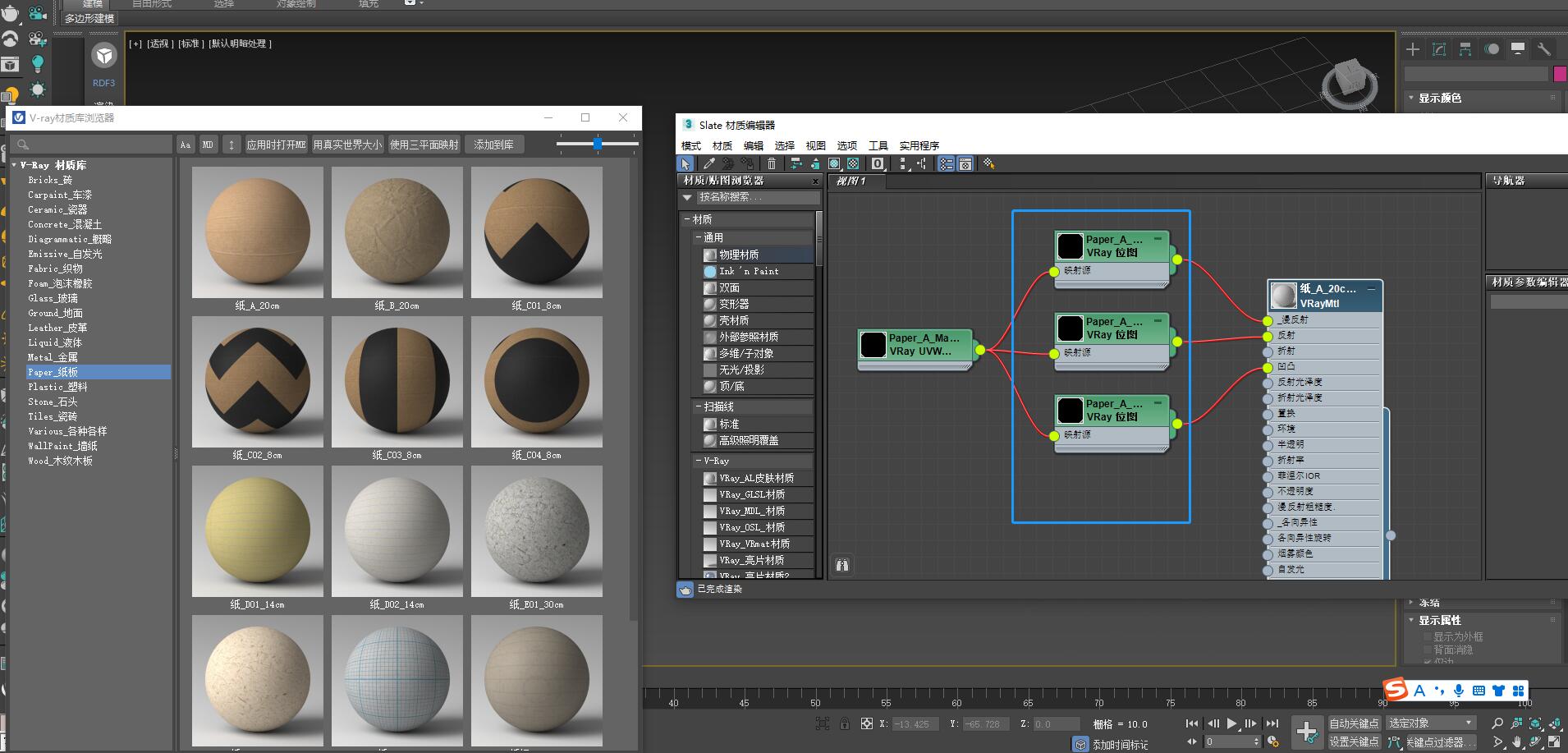Screen dimensions: 1568x753
Task: Toggle the 自动关键点 auto key mode
Action: (x=1354, y=723)
